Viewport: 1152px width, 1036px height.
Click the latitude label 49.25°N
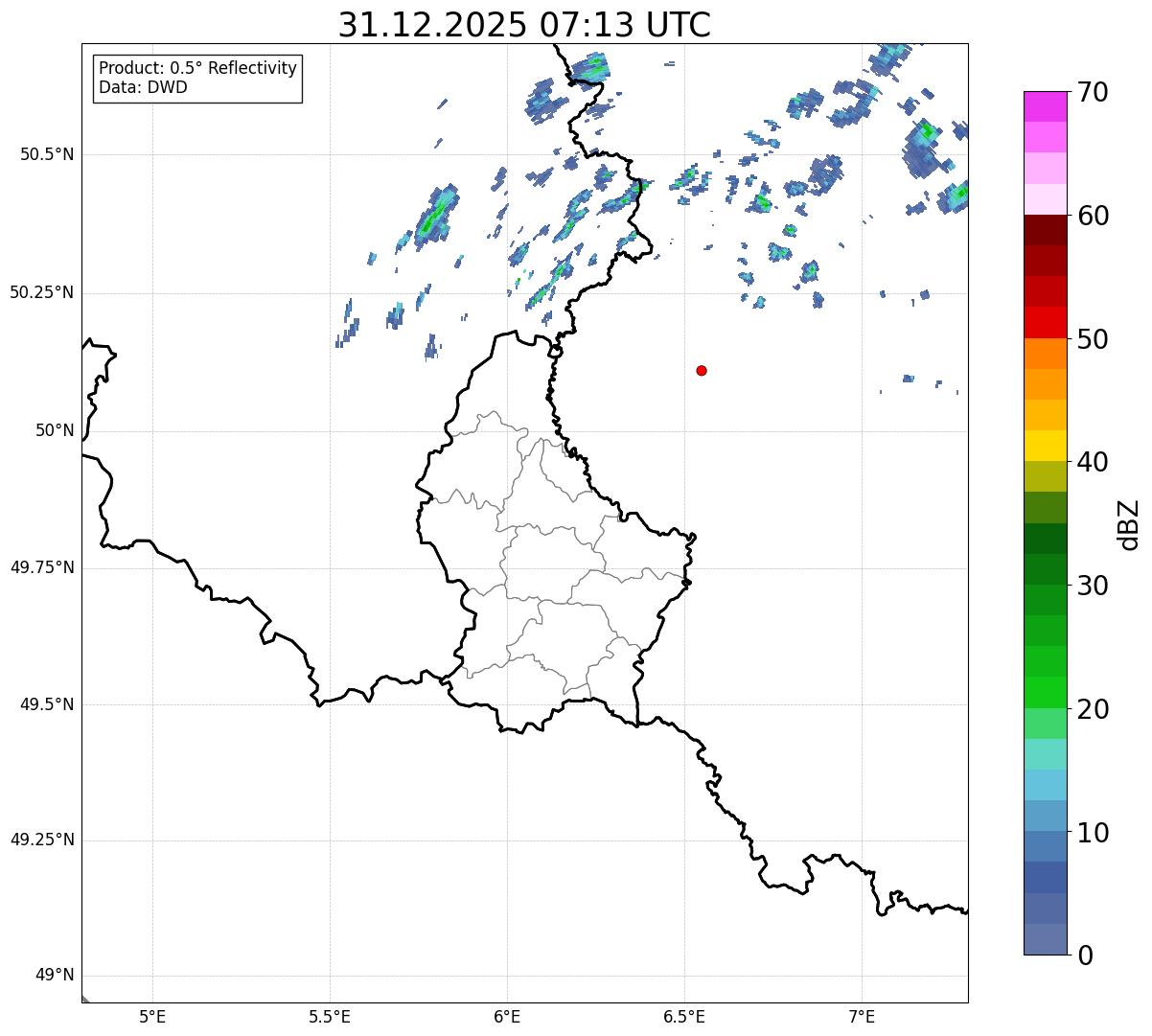pos(42,840)
